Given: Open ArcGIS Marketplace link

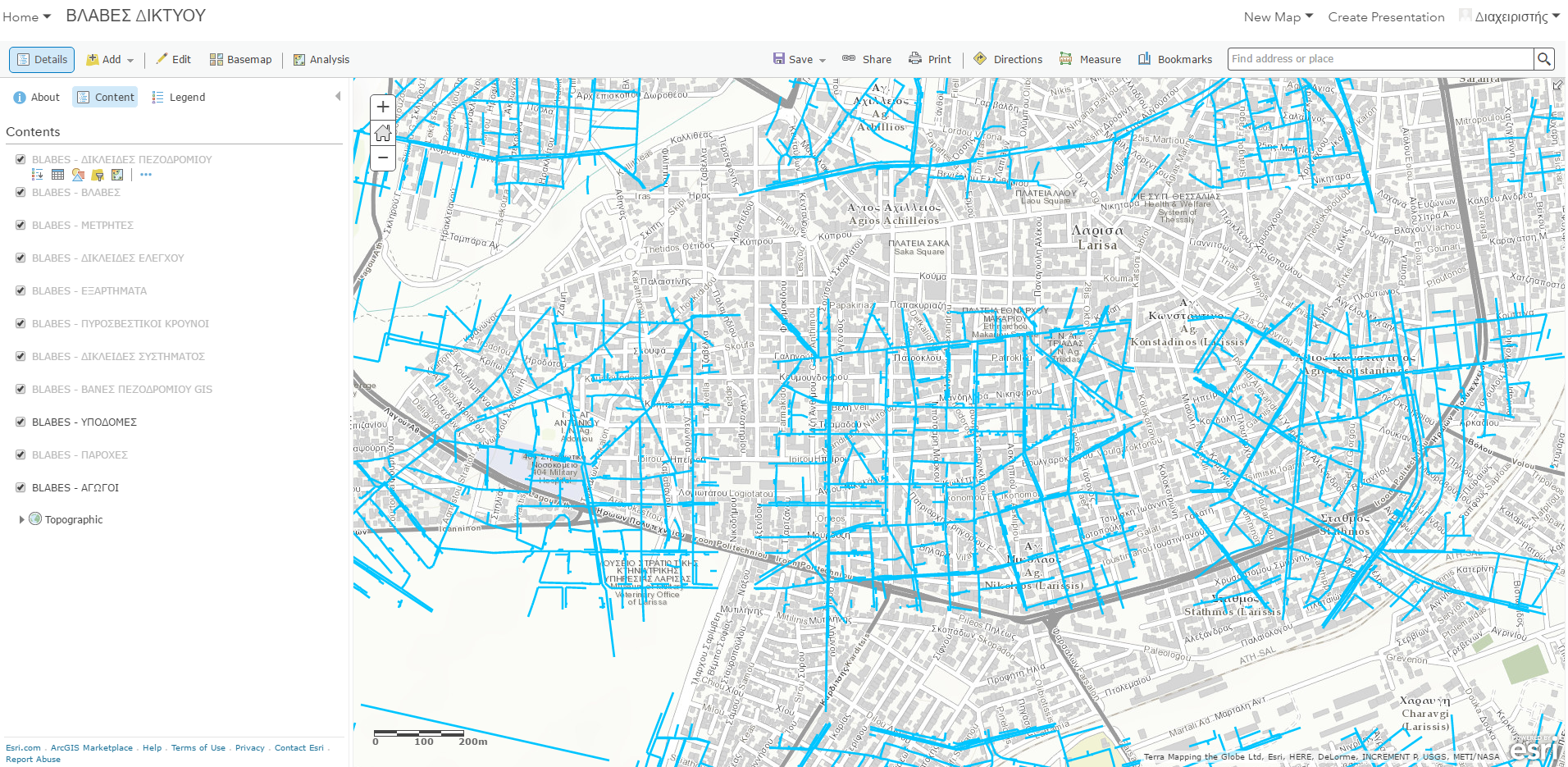Looking at the screenshot, I should pyautogui.click(x=92, y=747).
